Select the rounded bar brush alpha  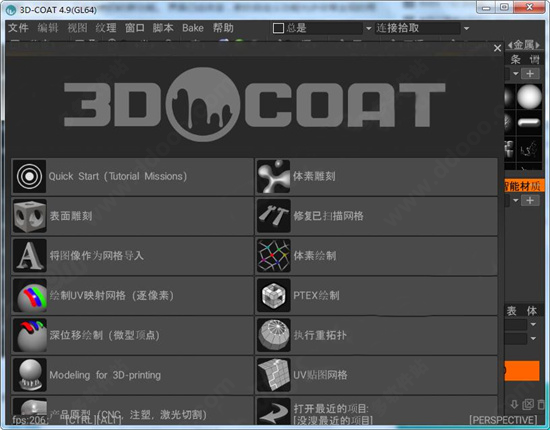coord(529,122)
